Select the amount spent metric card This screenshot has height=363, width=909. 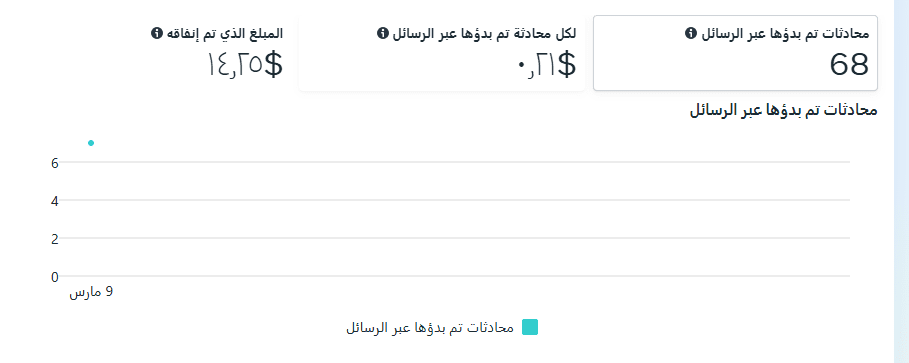coord(148,53)
